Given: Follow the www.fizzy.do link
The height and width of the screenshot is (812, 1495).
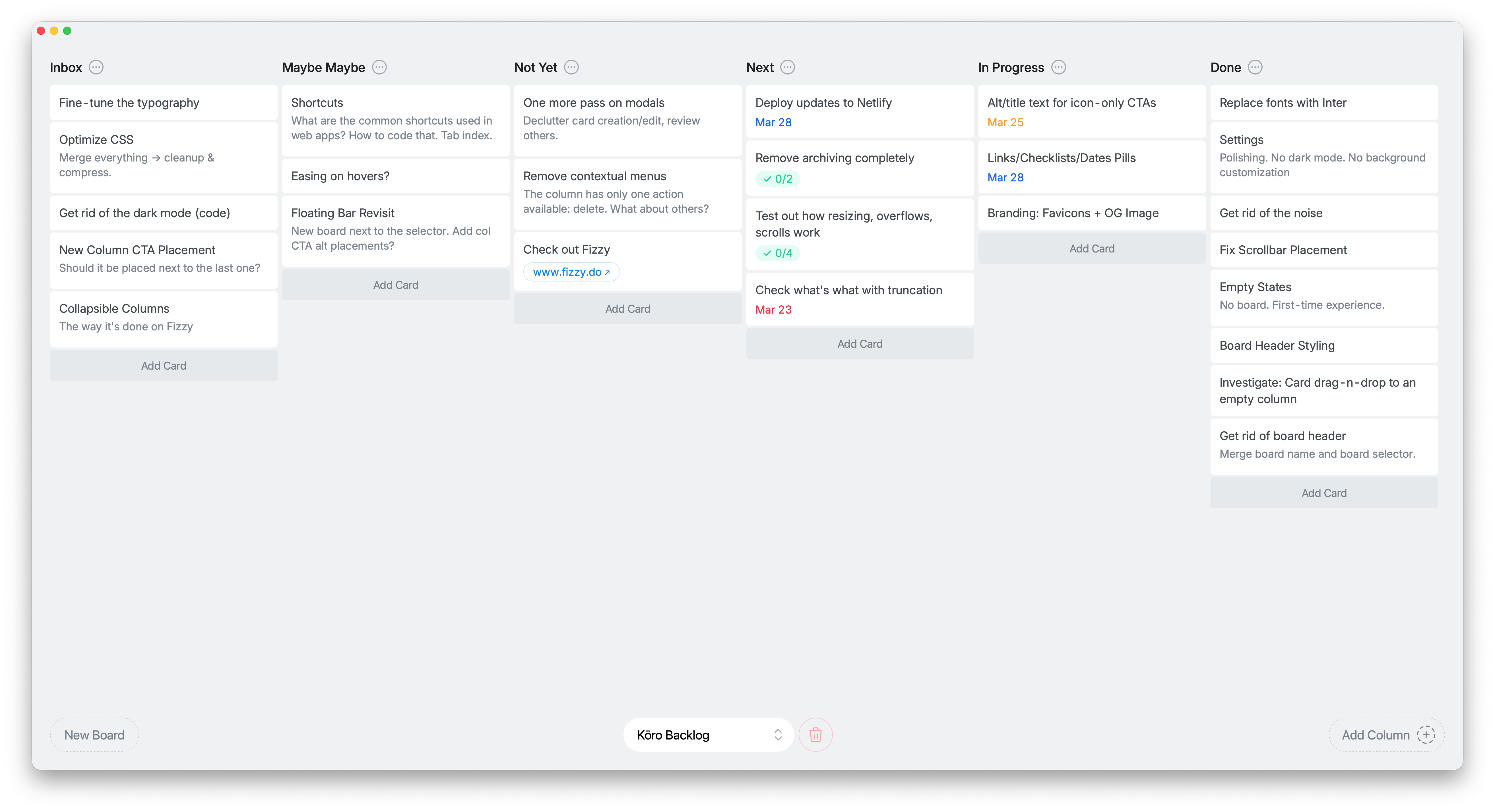Looking at the screenshot, I should (x=571, y=272).
